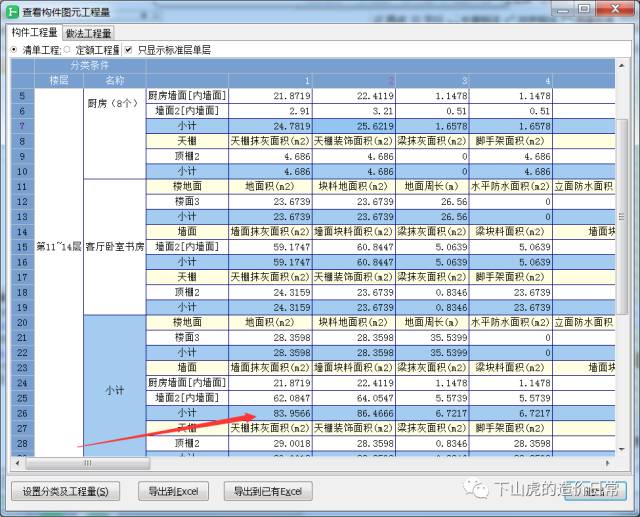Select row header number 26

21,411
